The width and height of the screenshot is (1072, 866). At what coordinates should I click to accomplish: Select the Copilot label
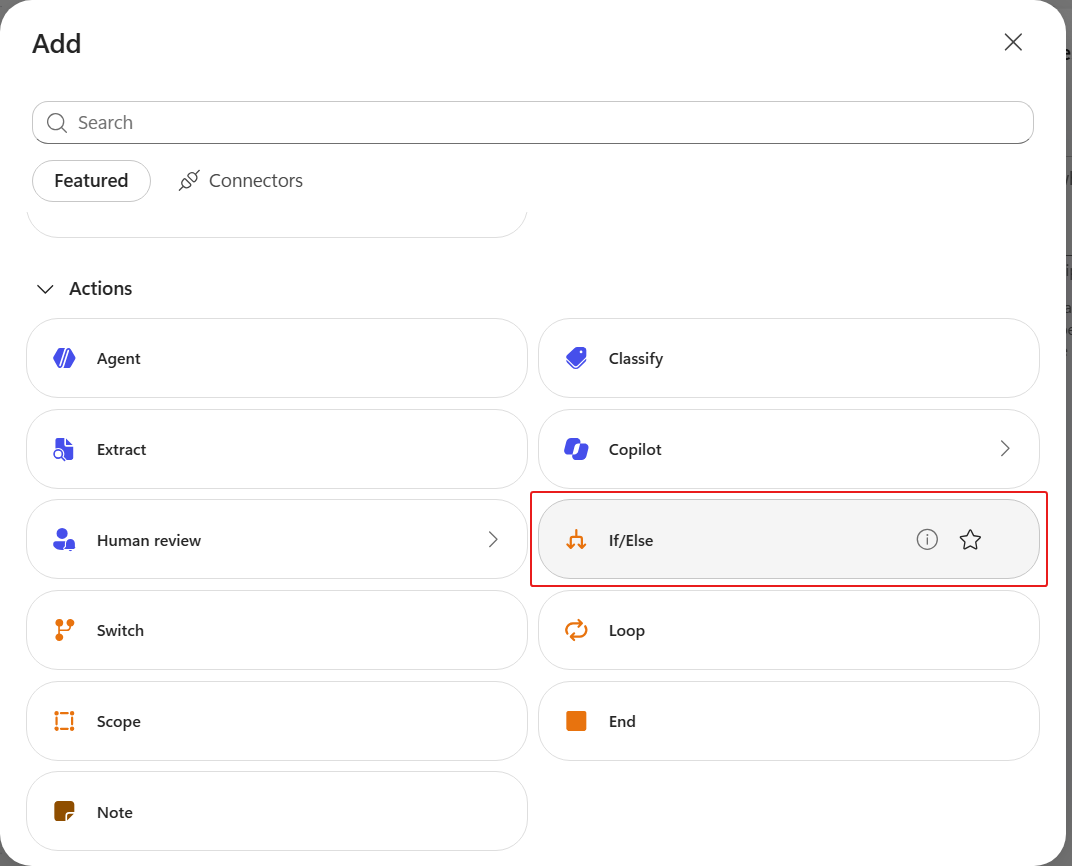point(635,450)
